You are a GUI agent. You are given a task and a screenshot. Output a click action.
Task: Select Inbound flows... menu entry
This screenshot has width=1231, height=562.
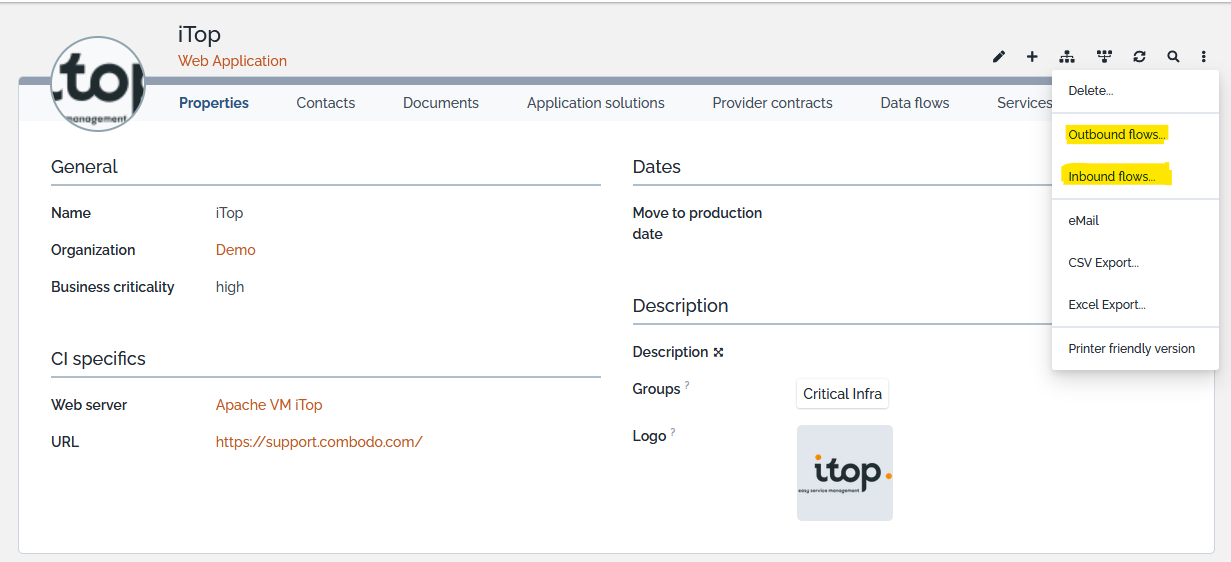coord(1112,177)
